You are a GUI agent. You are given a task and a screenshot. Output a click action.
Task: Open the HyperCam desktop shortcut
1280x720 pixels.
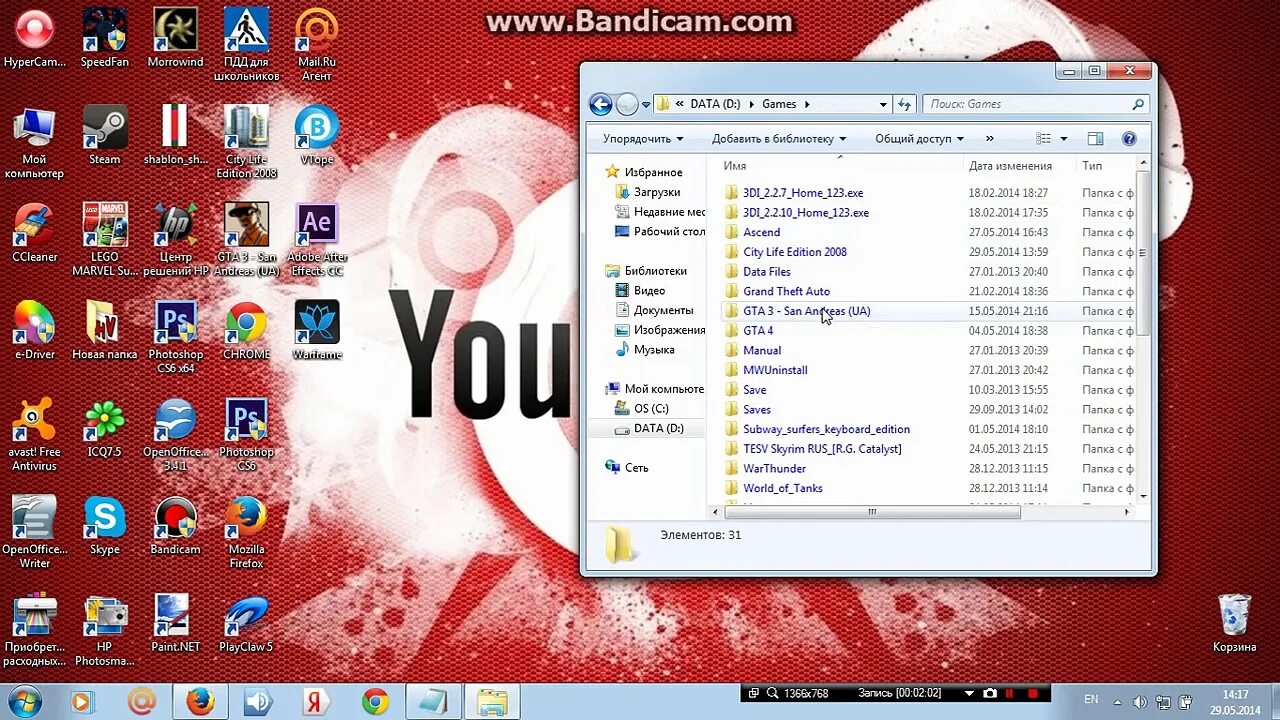click(34, 38)
